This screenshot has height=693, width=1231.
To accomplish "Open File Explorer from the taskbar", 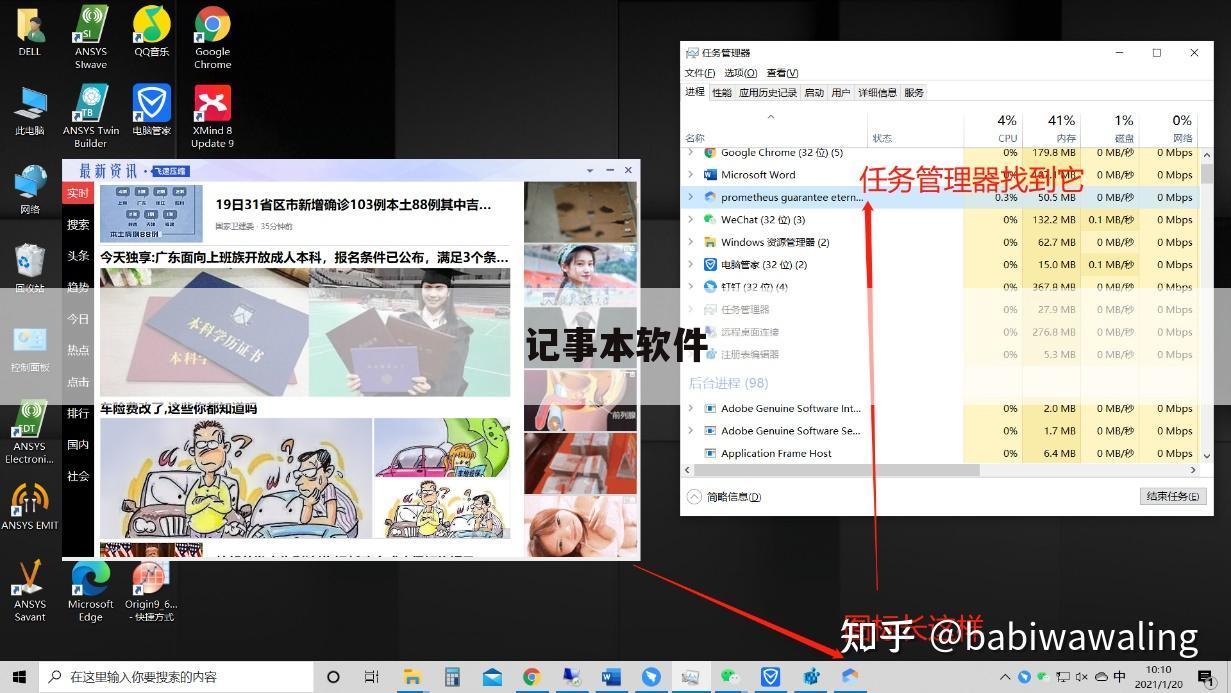I will click(x=412, y=677).
